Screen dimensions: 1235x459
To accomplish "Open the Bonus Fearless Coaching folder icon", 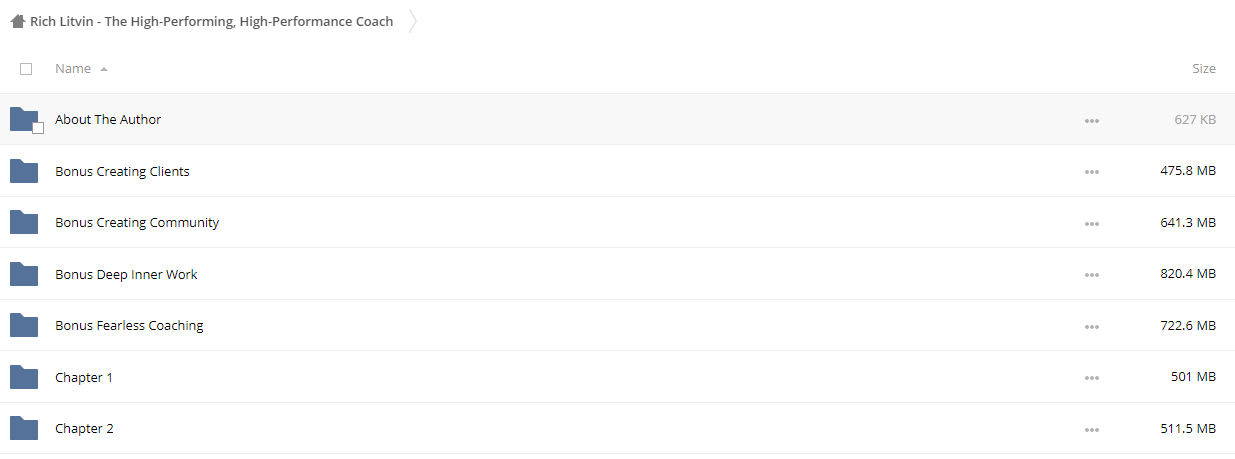I will (24, 325).
